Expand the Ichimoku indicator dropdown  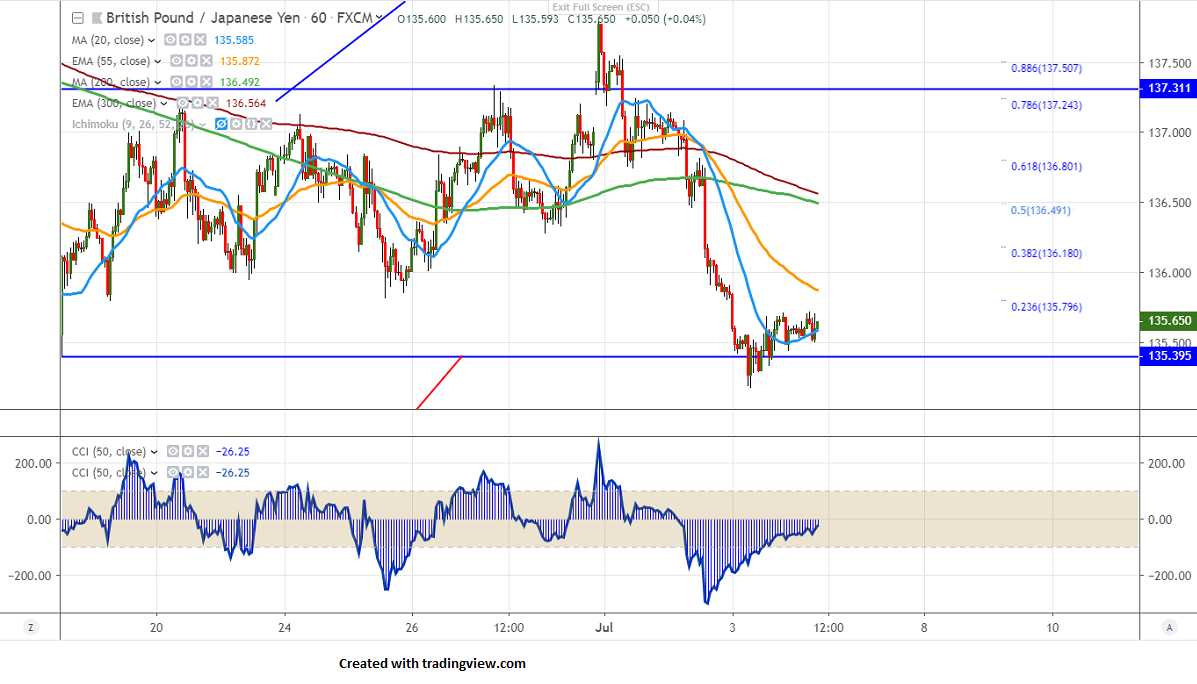tap(202, 124)
